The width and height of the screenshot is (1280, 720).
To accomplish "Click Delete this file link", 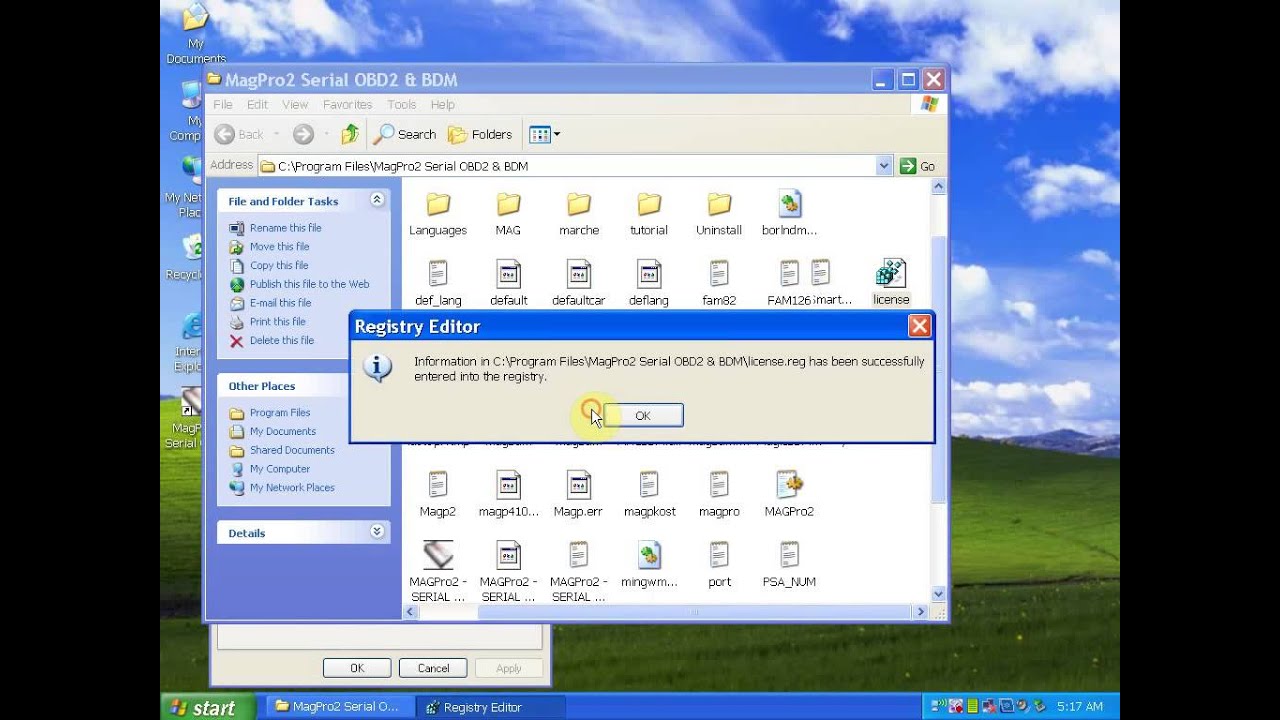I will pyautogui.click(x=281, y=340).
